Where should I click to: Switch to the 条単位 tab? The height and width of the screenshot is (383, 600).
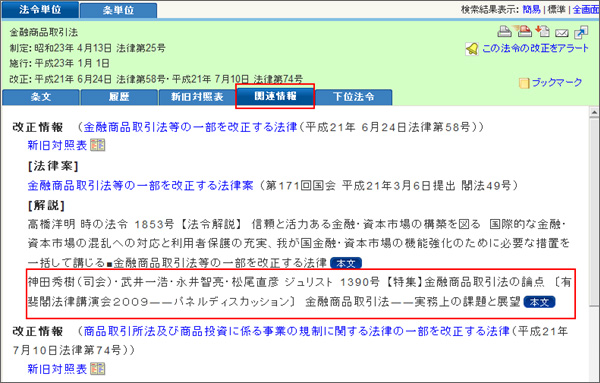pos(118,10)
